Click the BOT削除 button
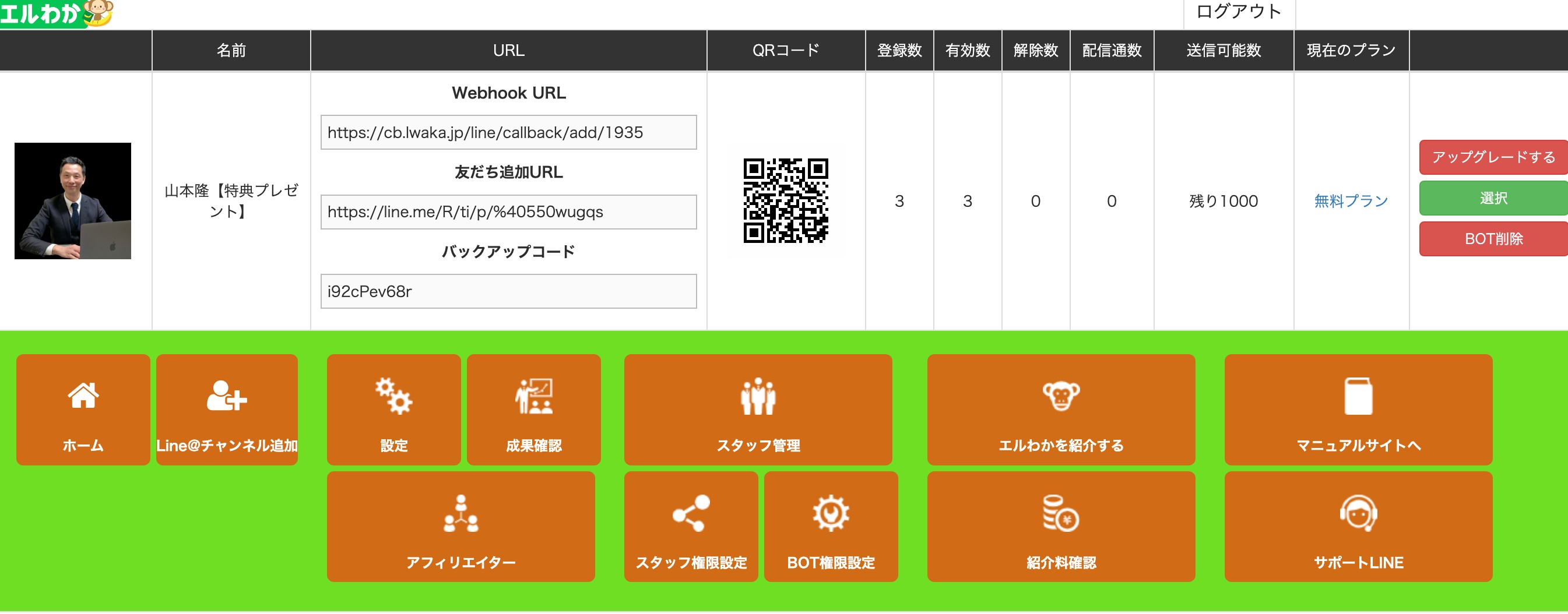Screen dimensions: 1568x614 1493,238
